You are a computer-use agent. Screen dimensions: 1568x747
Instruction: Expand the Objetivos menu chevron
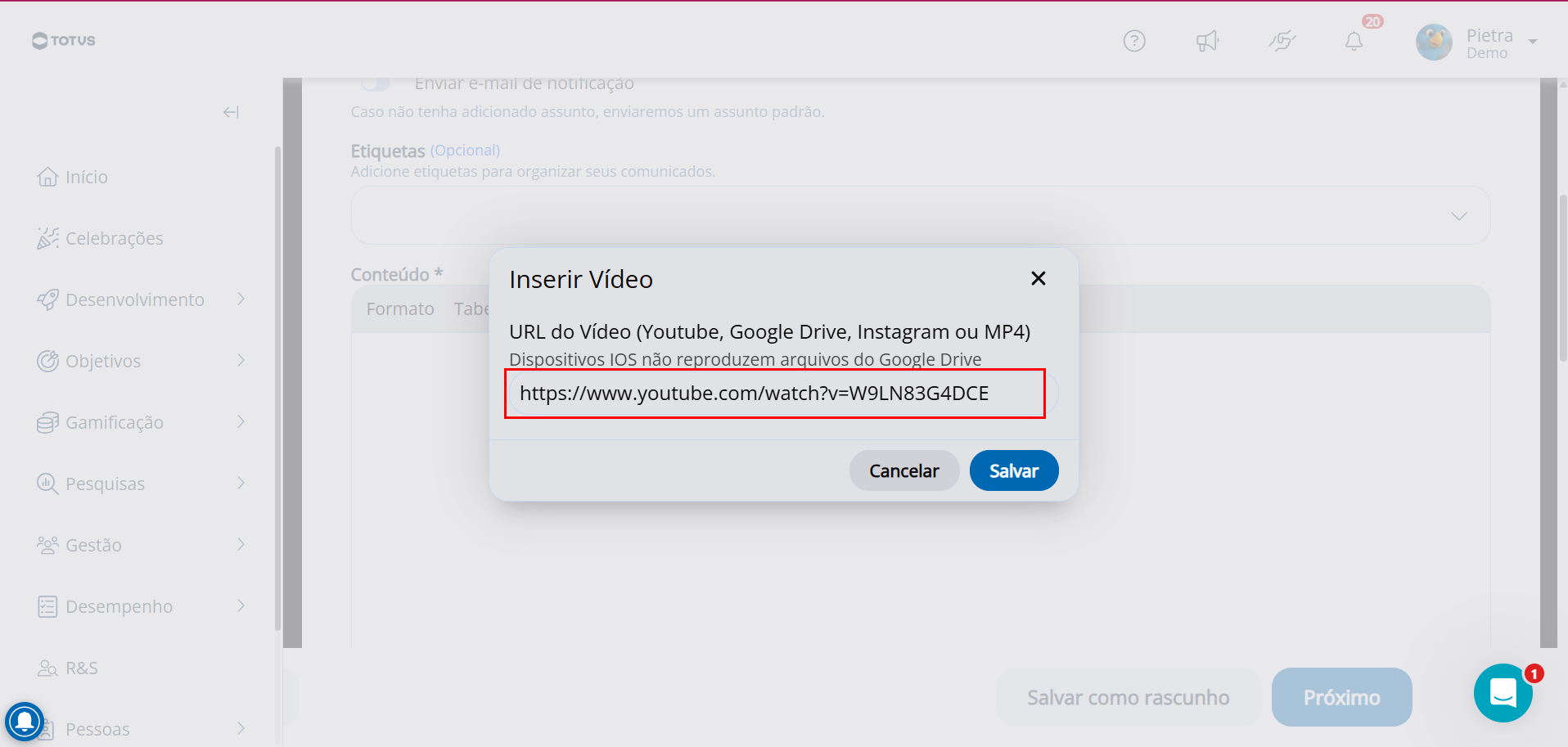pyautogui.click(x=241, y=361)
